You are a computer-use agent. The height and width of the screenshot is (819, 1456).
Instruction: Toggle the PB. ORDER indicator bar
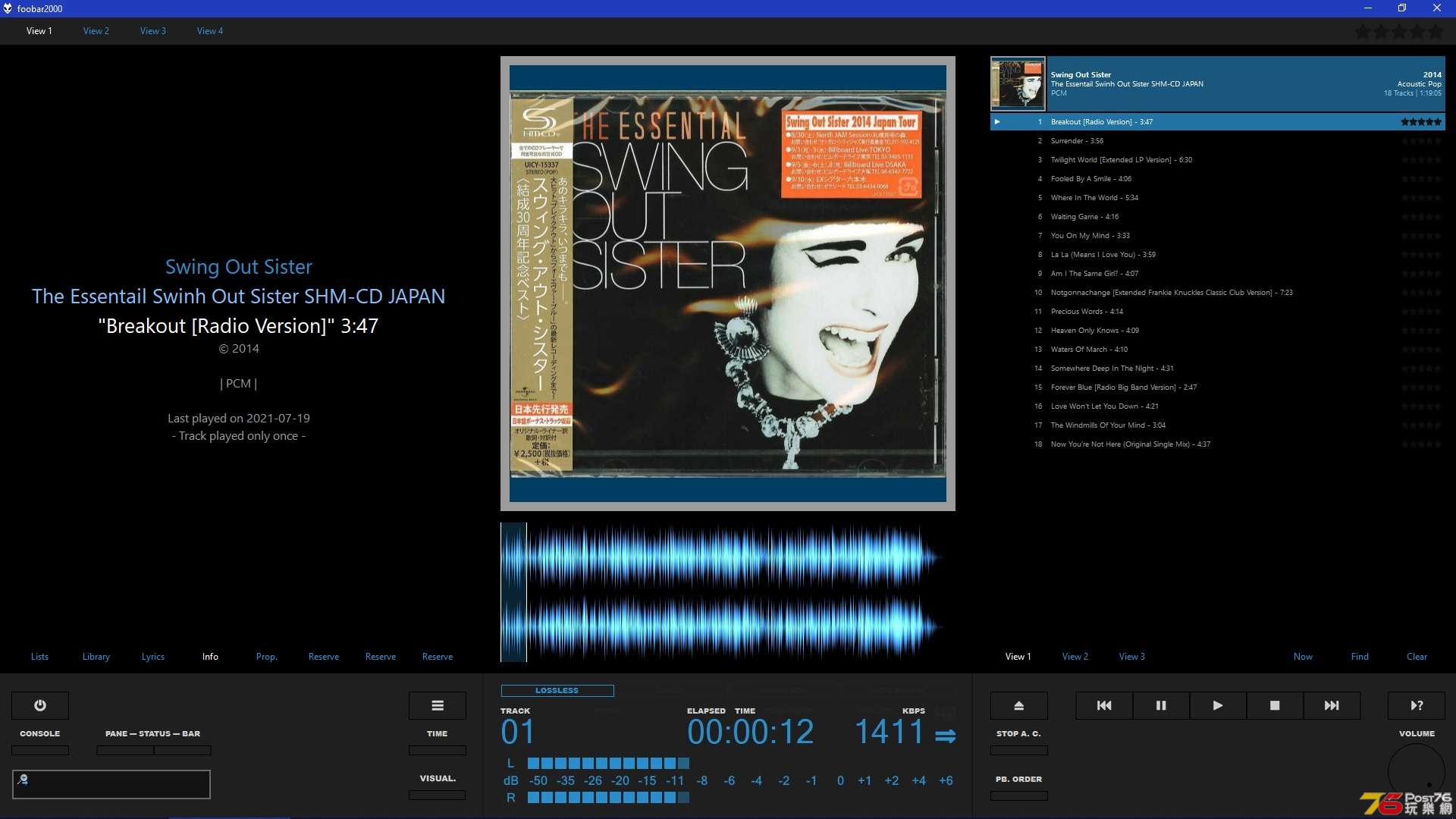pos(1019,795)
